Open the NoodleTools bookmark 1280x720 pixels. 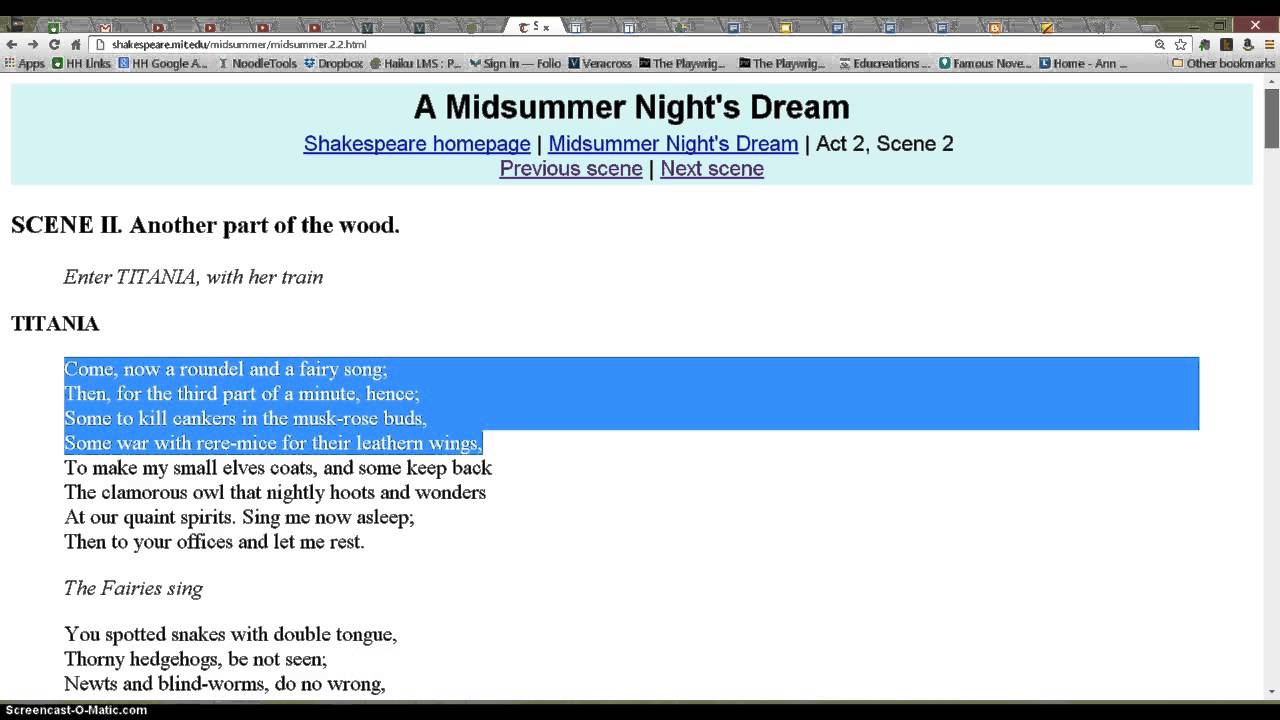[x=258, y=63]
